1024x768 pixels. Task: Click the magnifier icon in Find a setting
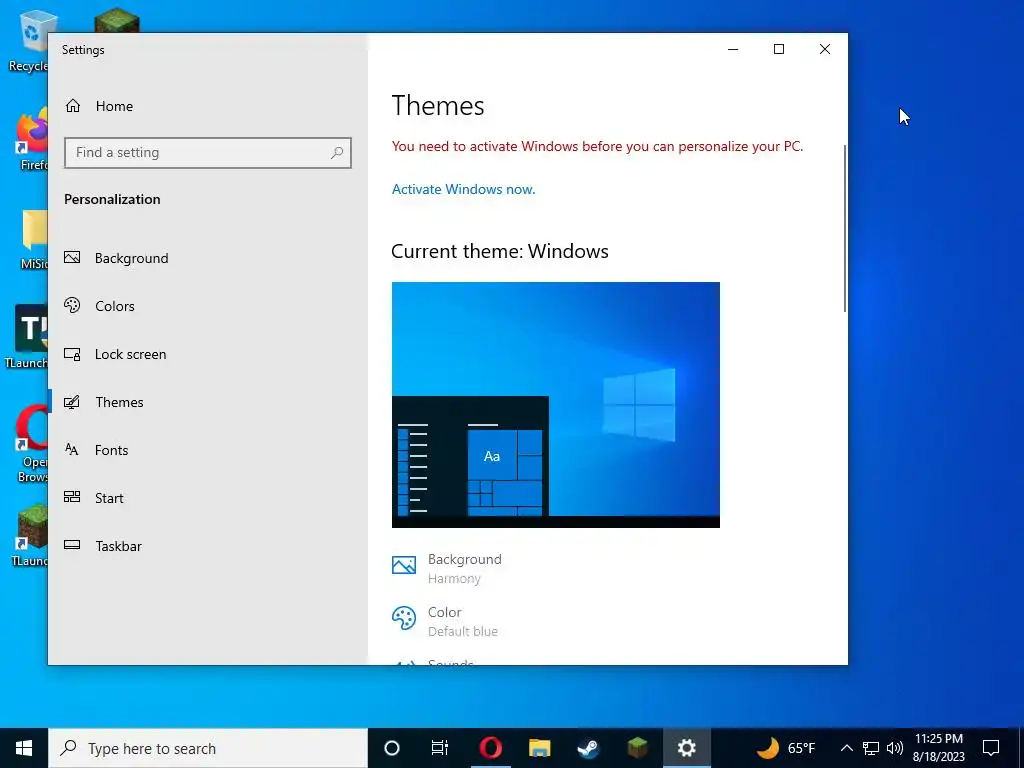pos(337,153)
